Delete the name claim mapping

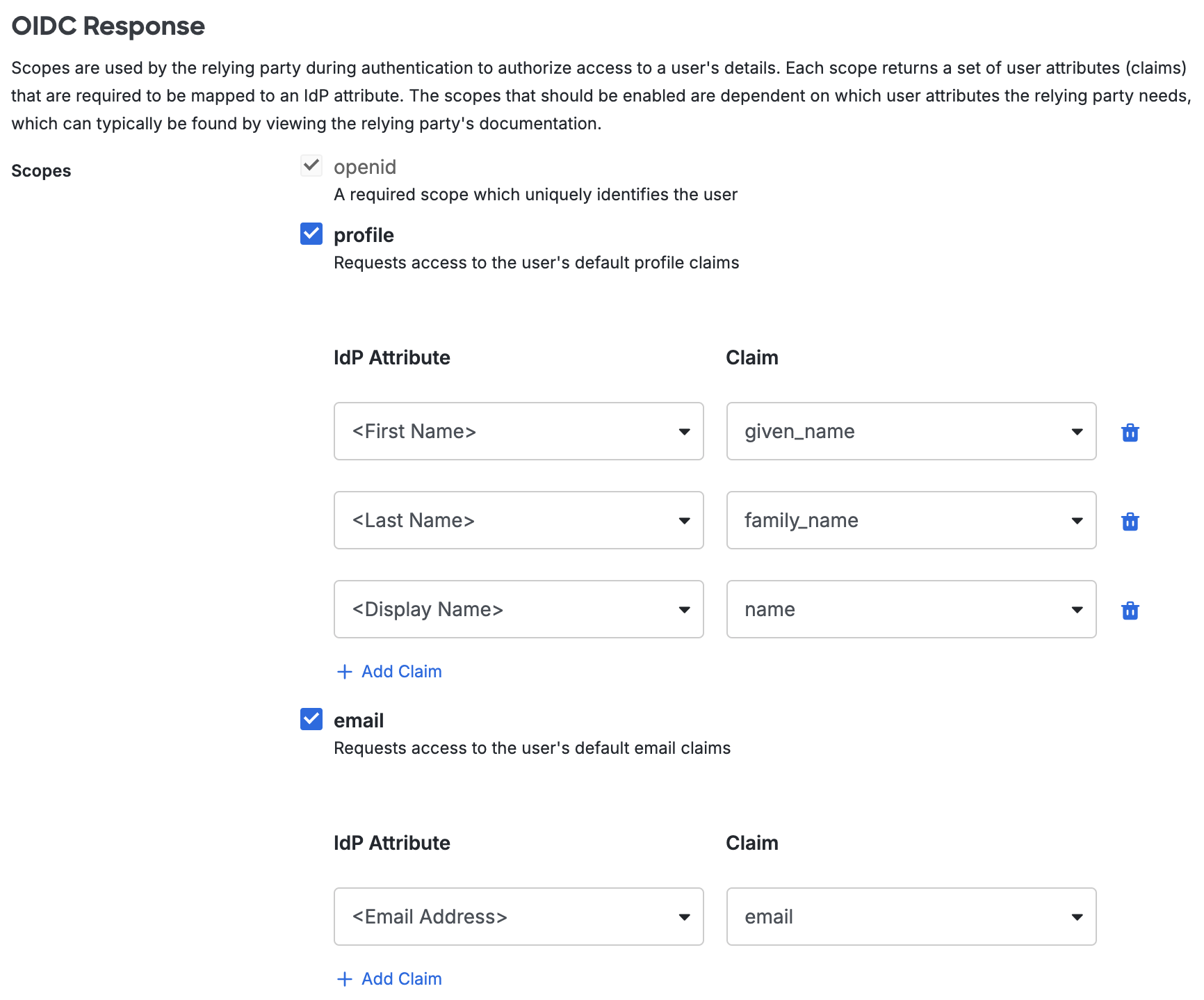1130,610
